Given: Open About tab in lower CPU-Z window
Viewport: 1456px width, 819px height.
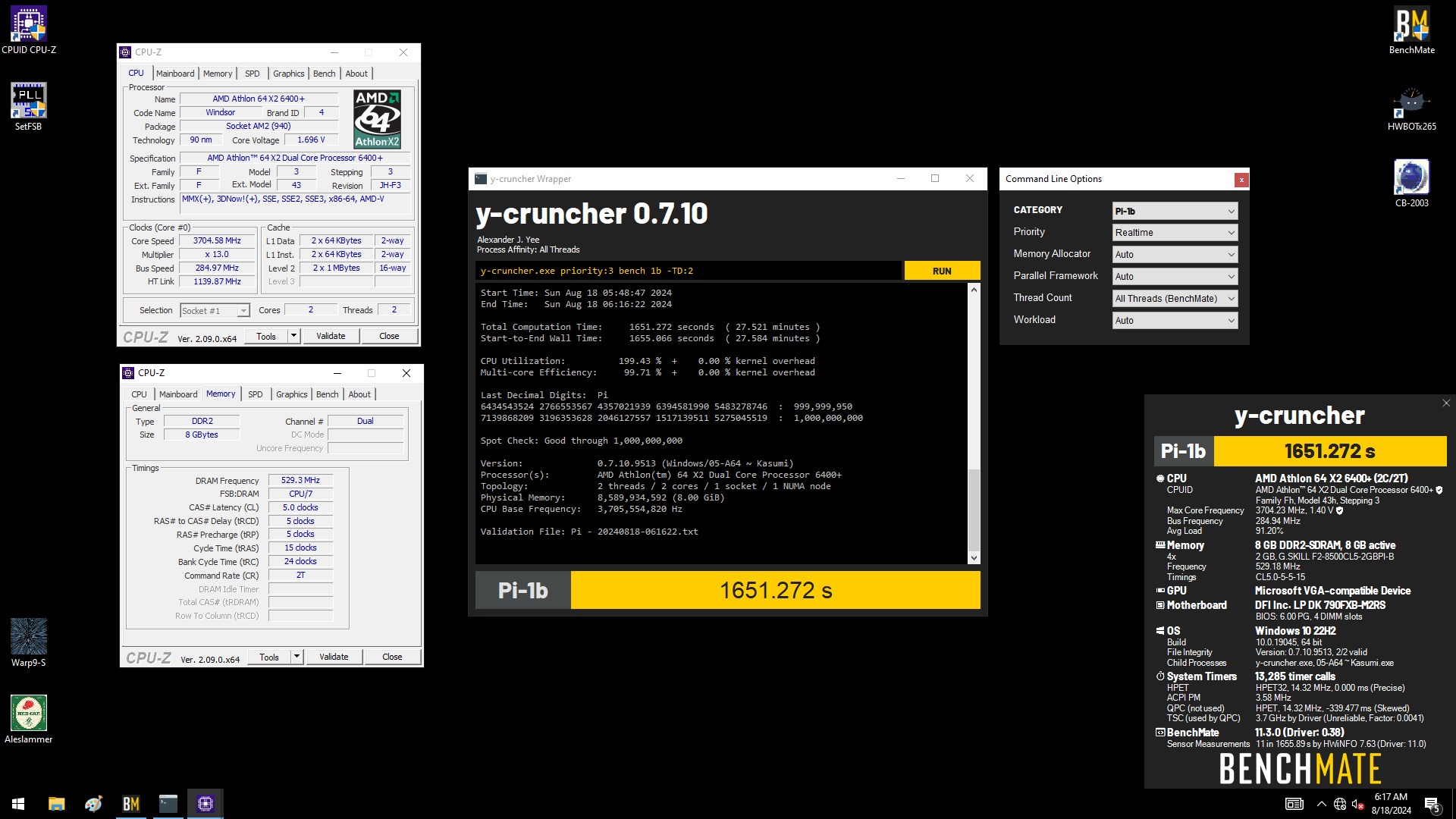Looking at the screenshot, I should pyautogui.click(x=359, y=394).
